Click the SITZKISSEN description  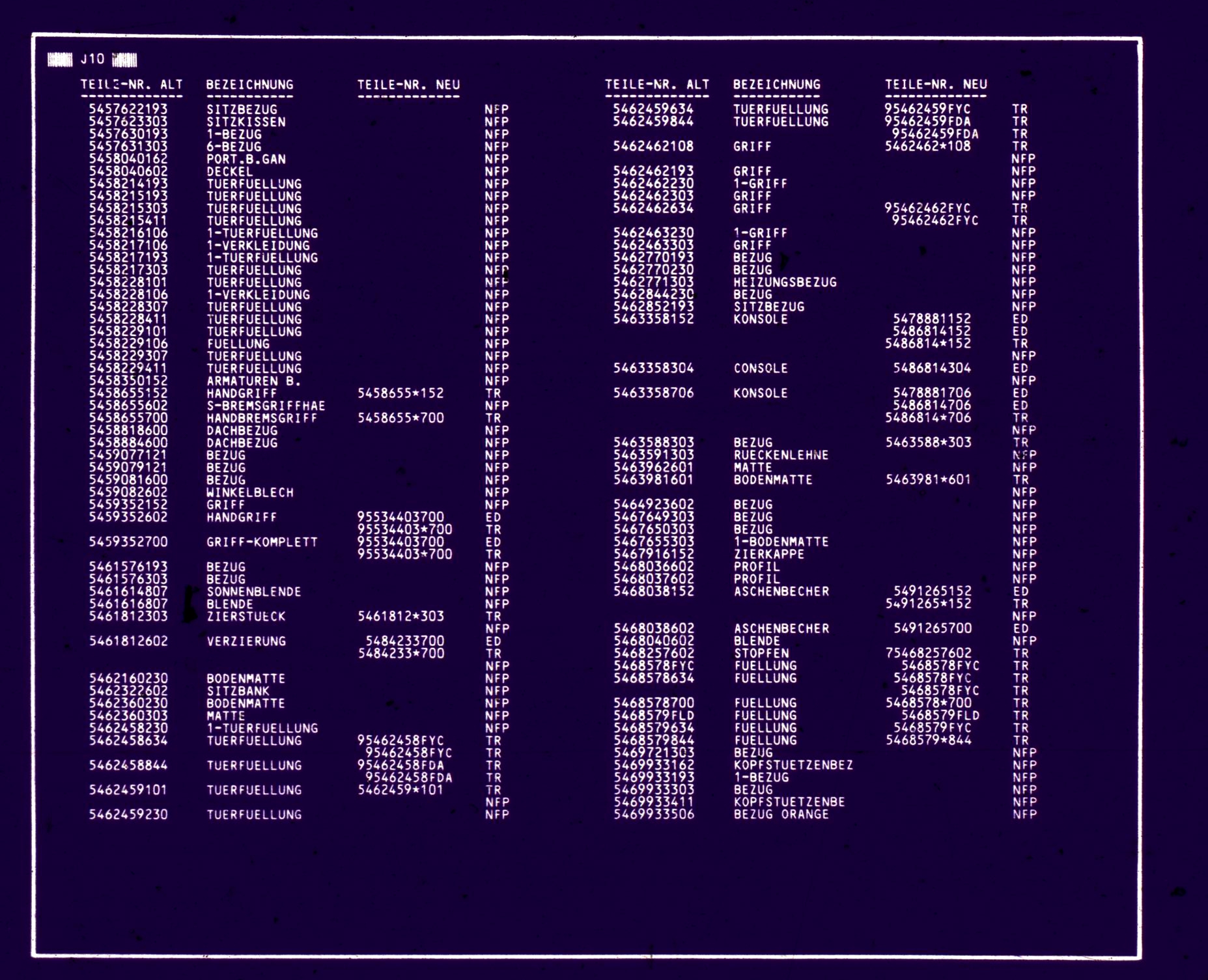246,122
